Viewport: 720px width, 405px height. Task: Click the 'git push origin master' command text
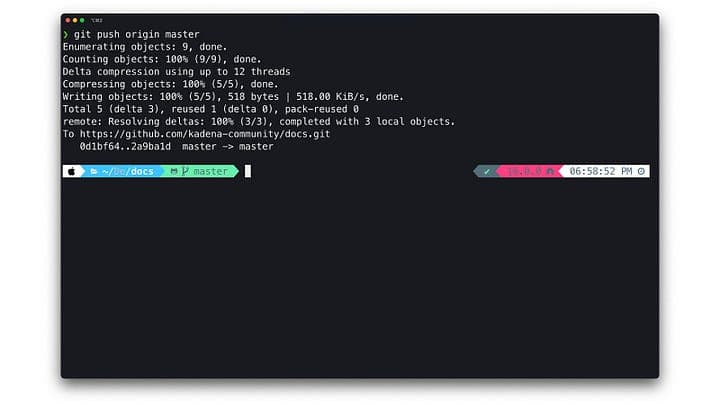[137, 34]
